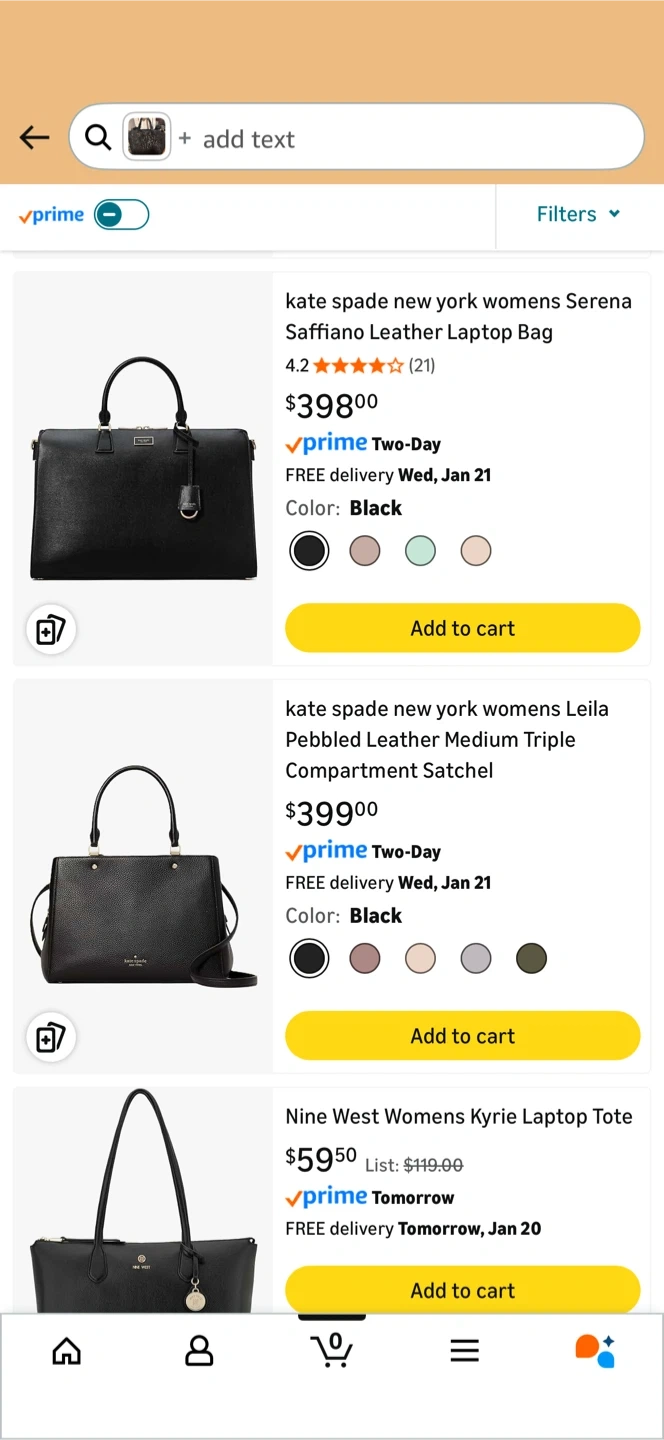This screenshot has width=664, height=1440.
Task: Tap compare icon on Serena Laptop Bag
Action: [50, 630]
